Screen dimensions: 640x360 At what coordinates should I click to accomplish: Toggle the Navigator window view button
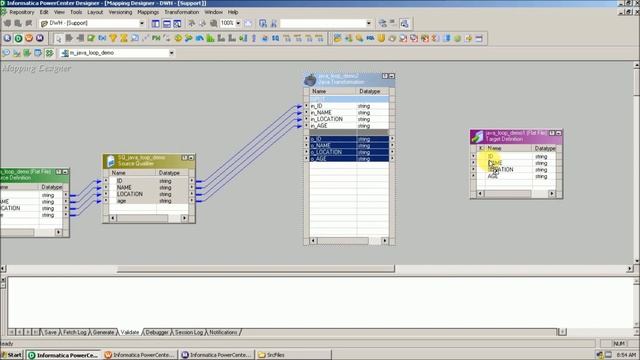156,23
